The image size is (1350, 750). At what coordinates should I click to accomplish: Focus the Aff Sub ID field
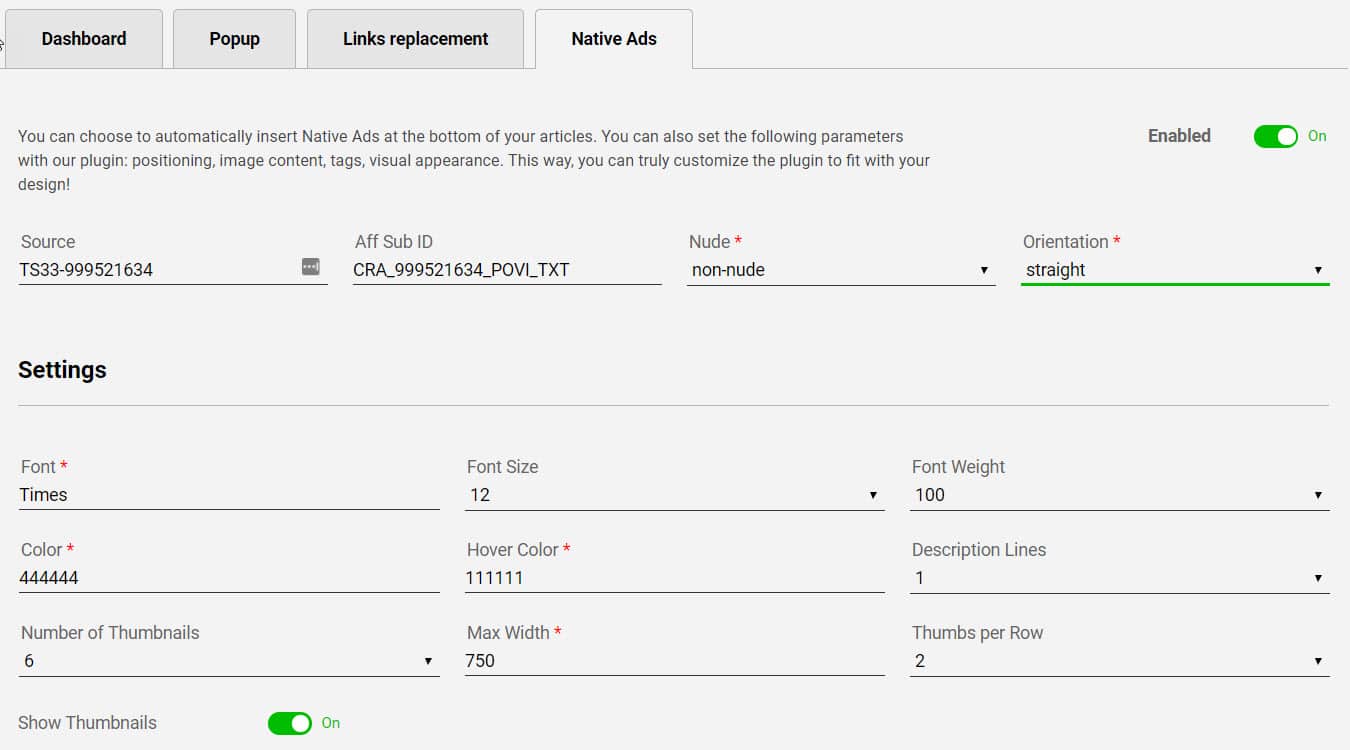506,270
